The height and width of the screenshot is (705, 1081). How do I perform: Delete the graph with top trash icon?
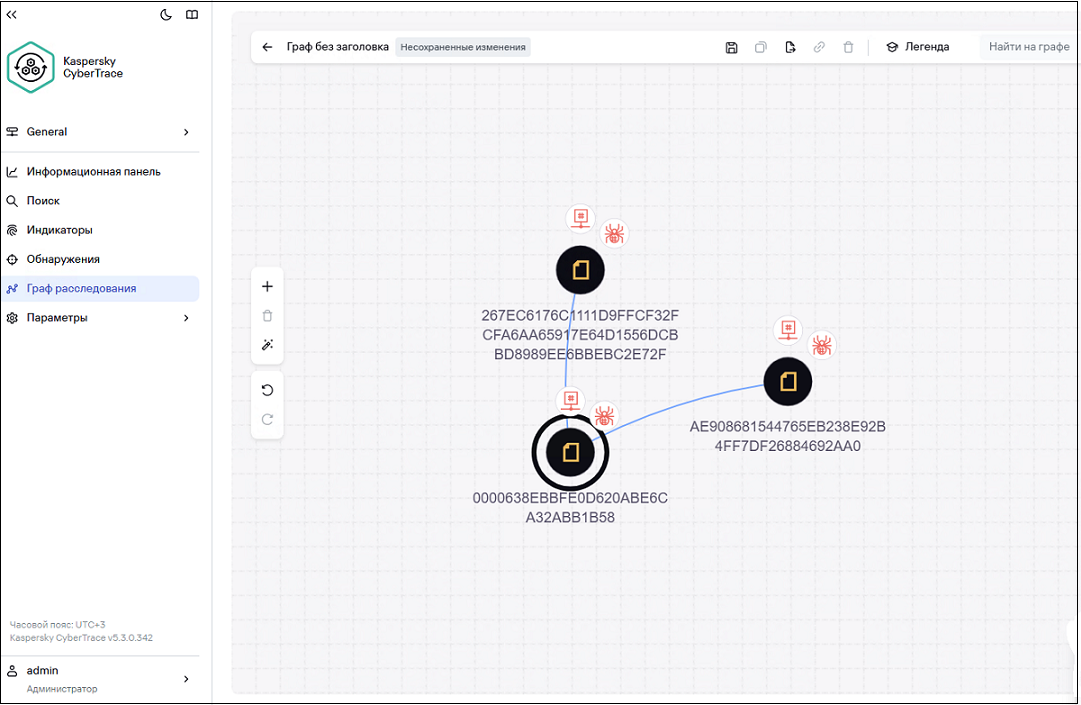coord(848,47)
